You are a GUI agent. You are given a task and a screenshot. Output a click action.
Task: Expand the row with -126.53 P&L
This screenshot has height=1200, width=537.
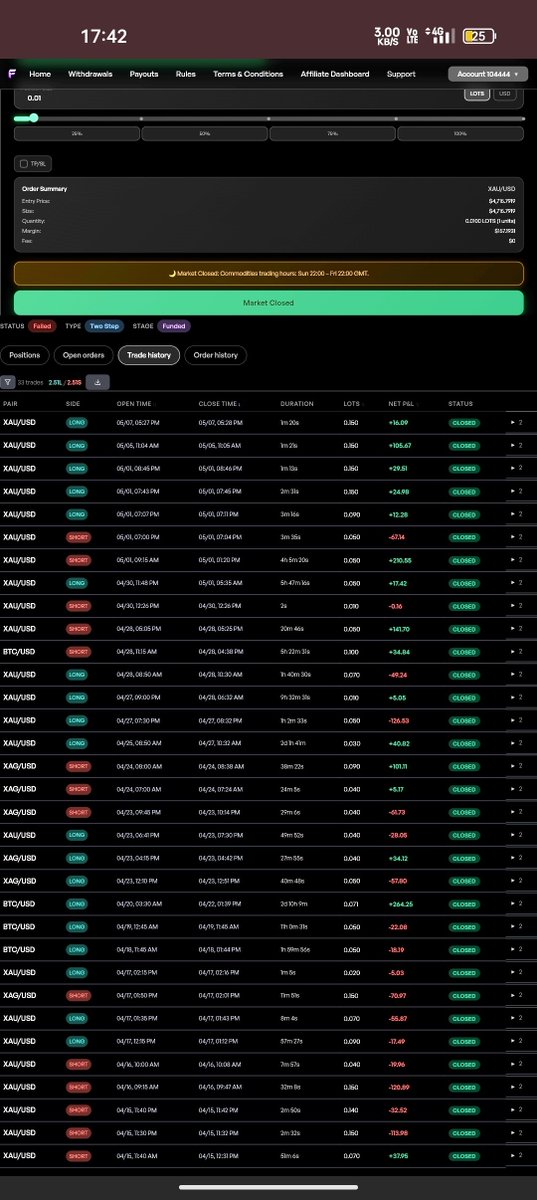518,720
